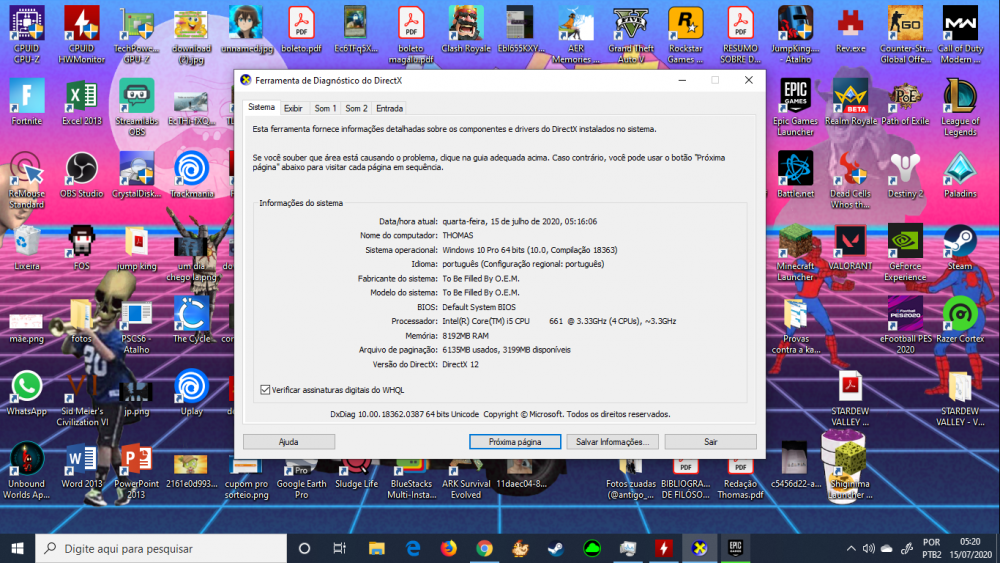Click the Ajuda button
This screenshot has height=563, width=1000.
pyautogui.click(x=289, y=441)
